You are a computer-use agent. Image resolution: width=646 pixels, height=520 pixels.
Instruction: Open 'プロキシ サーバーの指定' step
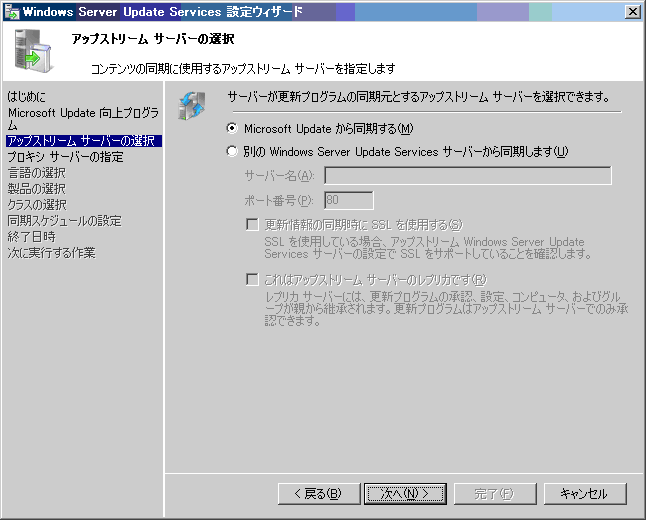click(x=66, y=157)
